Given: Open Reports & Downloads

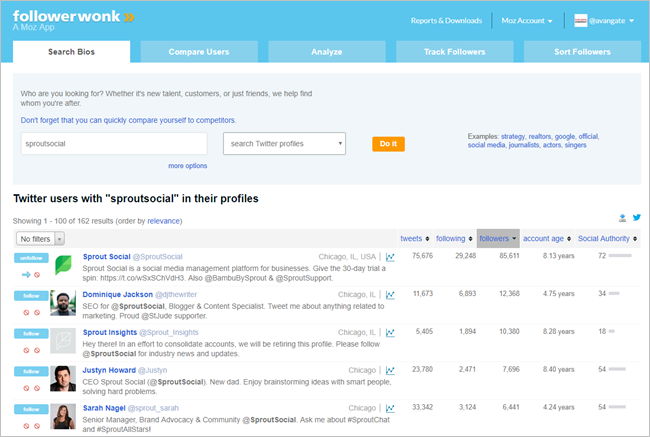Looking at the screenshot, I should tap(446, 21).
